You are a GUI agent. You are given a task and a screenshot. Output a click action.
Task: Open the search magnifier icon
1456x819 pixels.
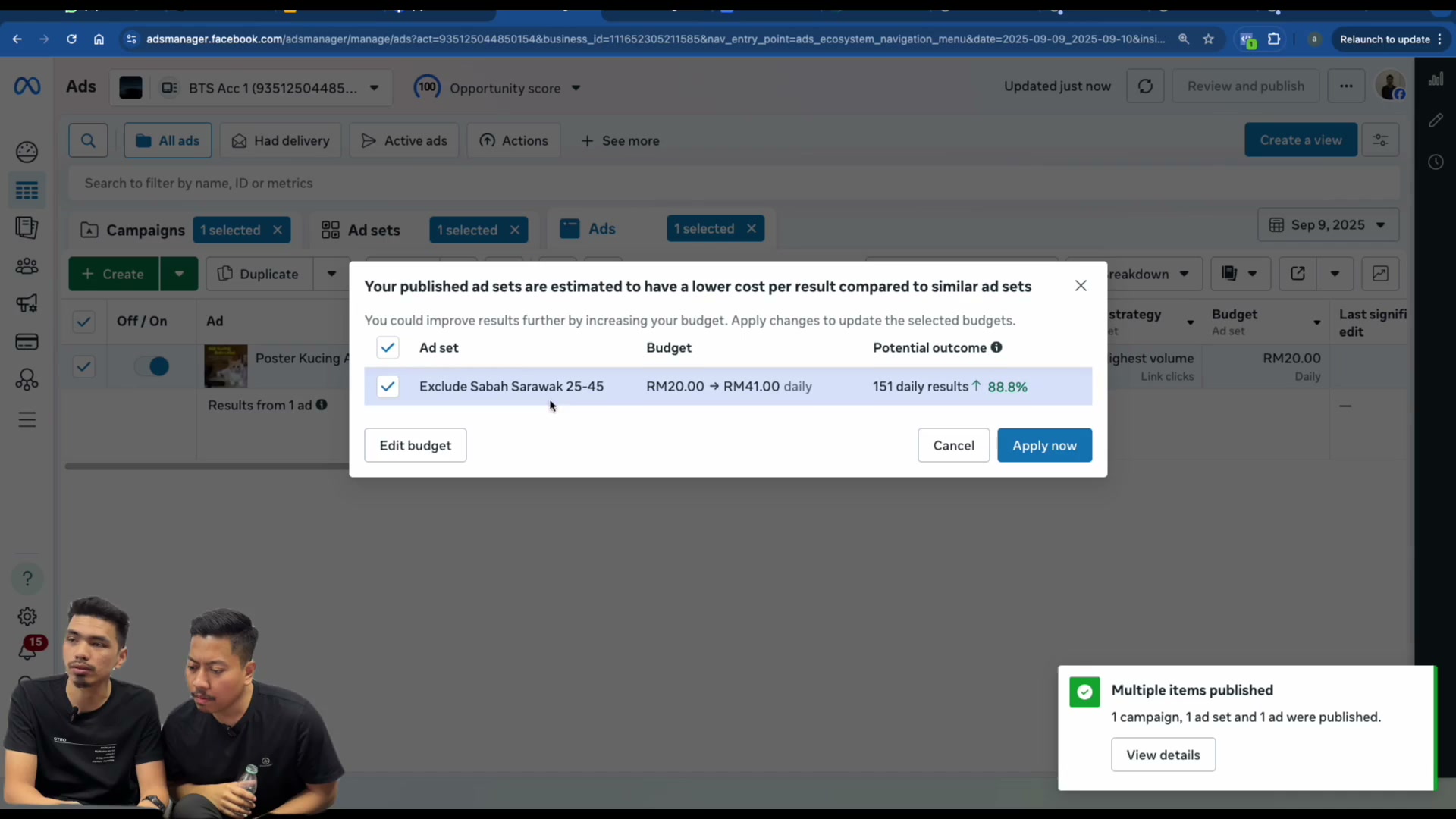click(88, 140)
